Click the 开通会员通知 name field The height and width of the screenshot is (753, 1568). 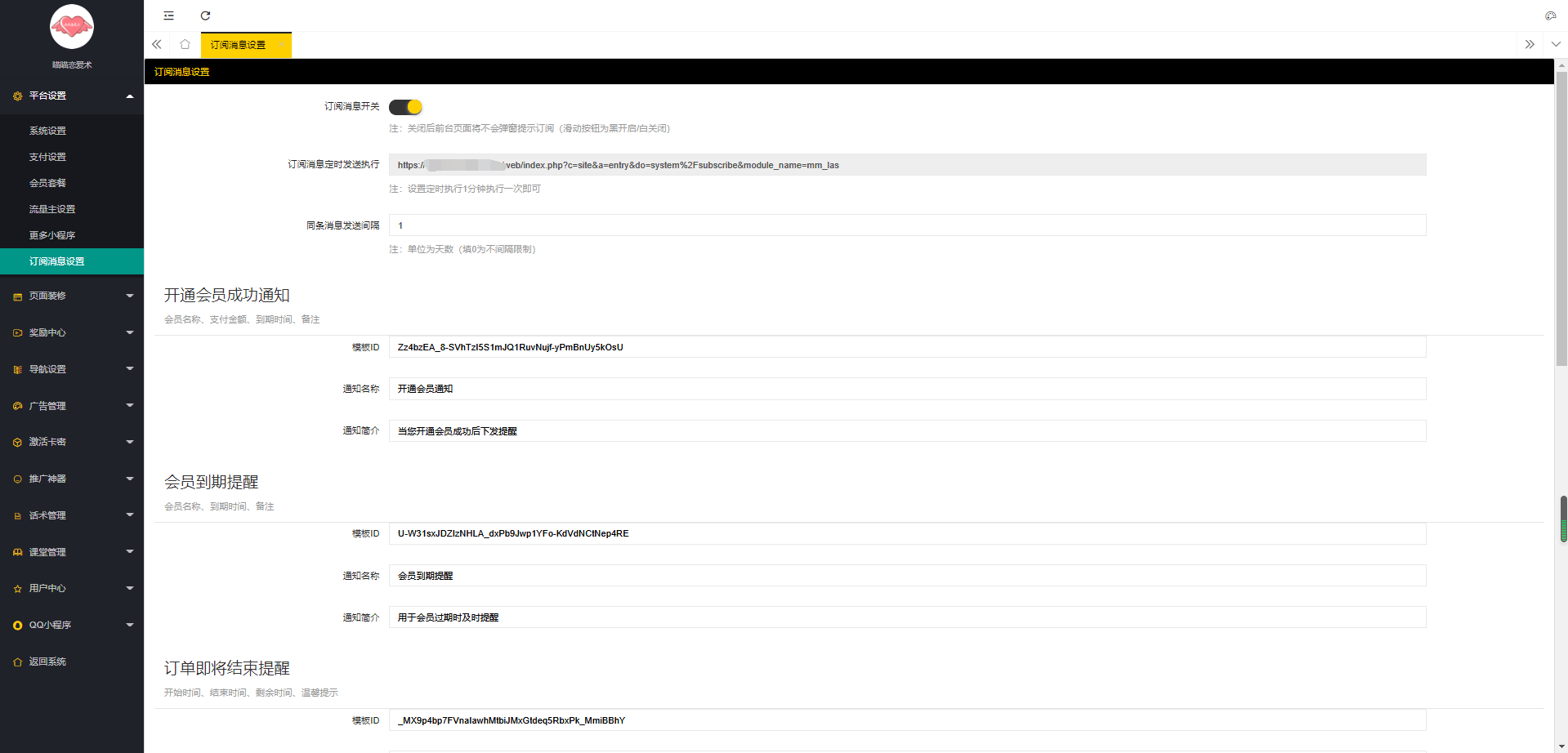(907, 389)
